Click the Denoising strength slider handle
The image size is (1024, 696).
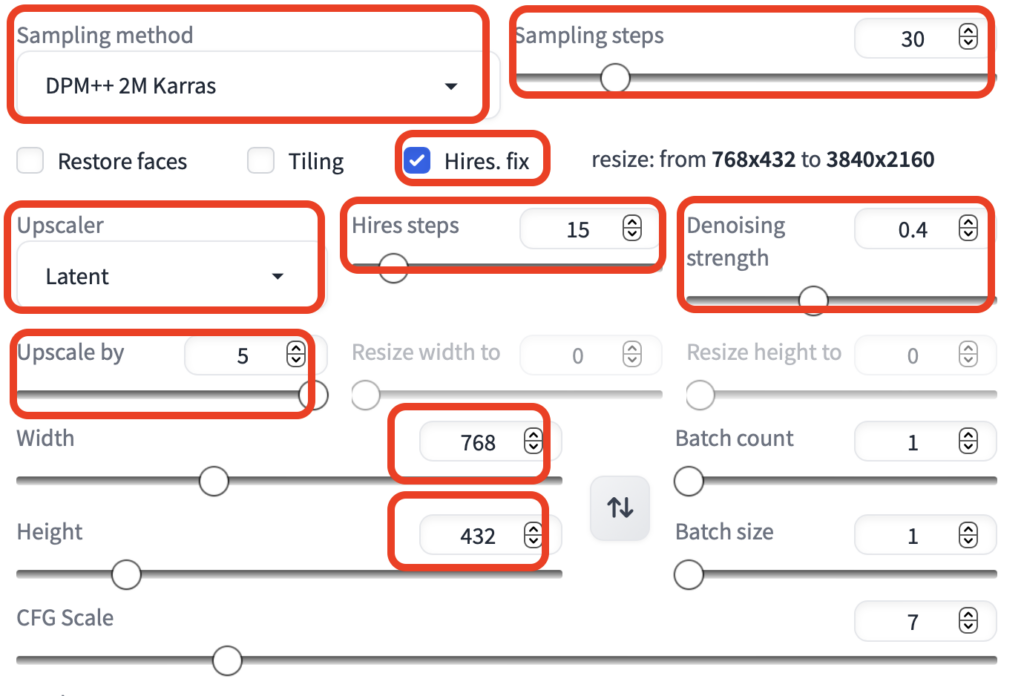point(813,300)
